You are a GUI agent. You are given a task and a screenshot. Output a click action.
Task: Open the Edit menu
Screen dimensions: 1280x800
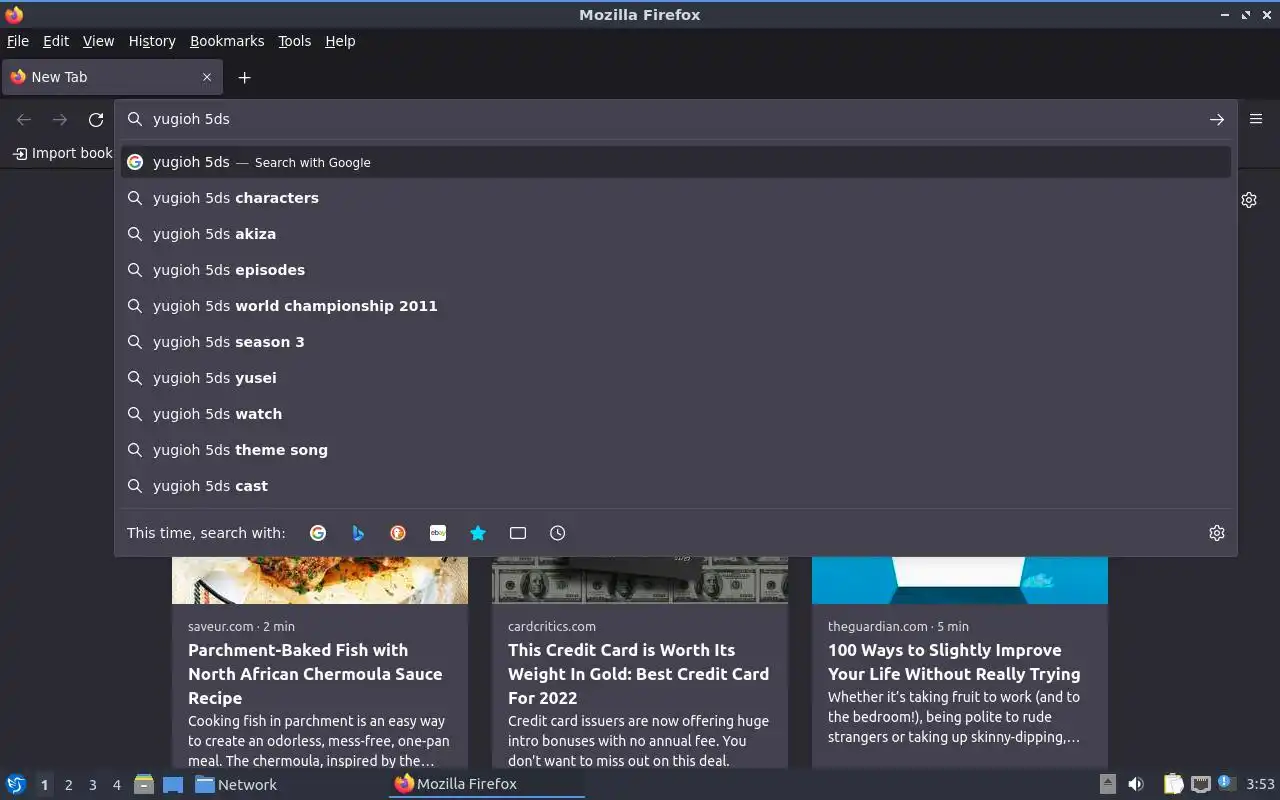(x=56, y=41)
